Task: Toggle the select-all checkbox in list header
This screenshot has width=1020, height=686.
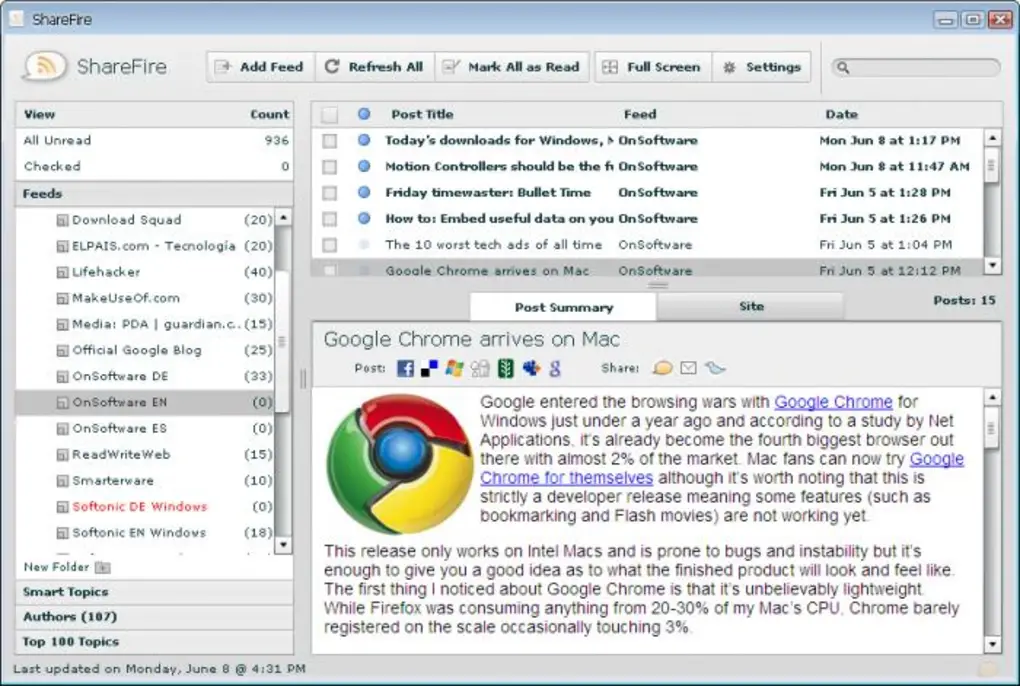Action: pyautogui.click(x=330, y=115)
